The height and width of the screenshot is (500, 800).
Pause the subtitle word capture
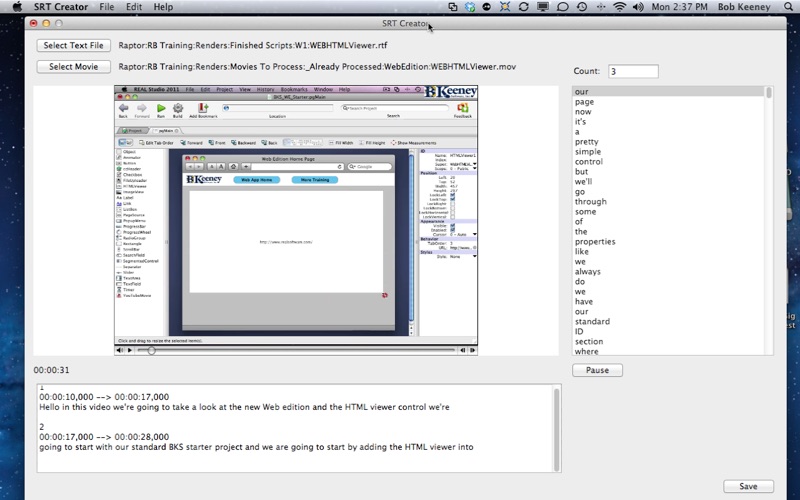point(597,370)
